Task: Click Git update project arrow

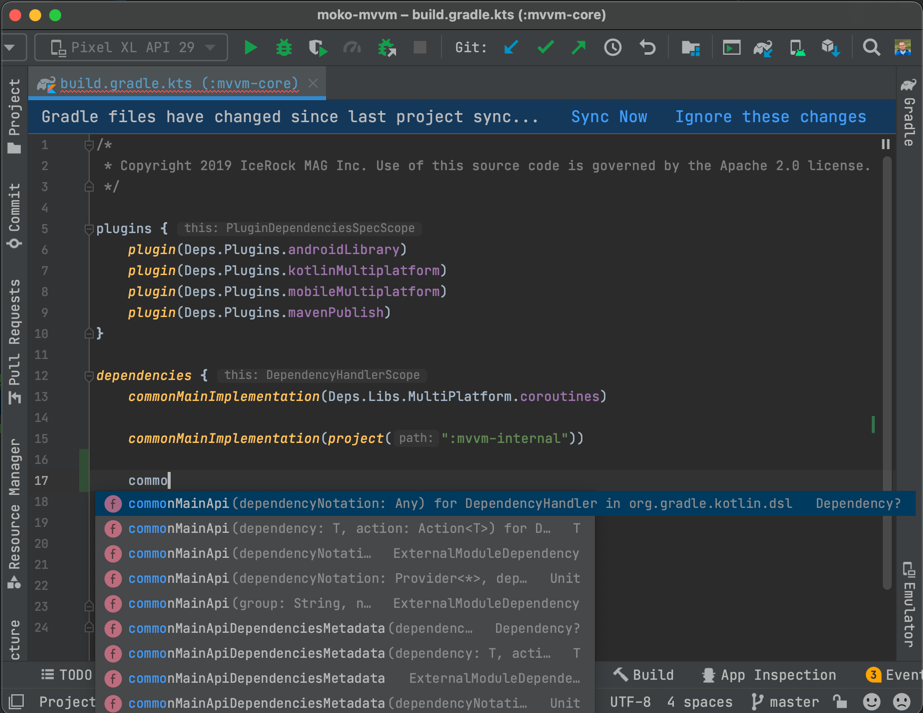Action: [x=511, y=47]
